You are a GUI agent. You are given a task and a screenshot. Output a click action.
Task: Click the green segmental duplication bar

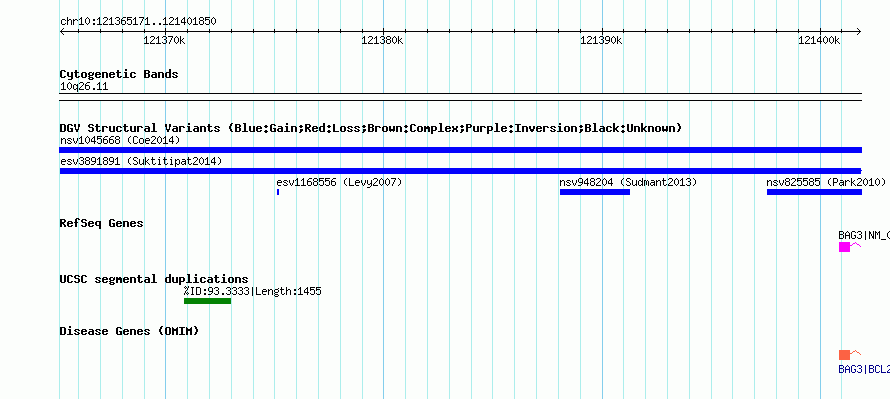tap(207, 301)
